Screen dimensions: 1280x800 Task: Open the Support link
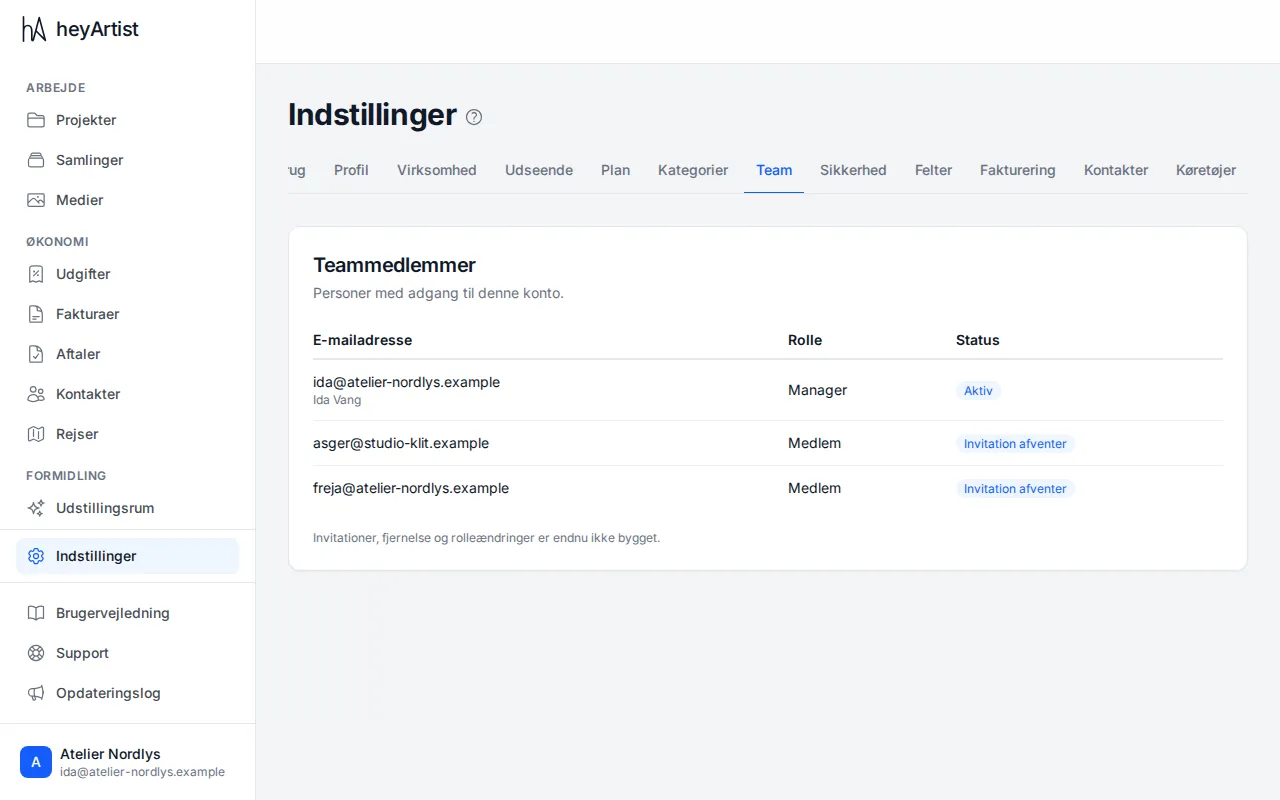(x=127, y=653)
